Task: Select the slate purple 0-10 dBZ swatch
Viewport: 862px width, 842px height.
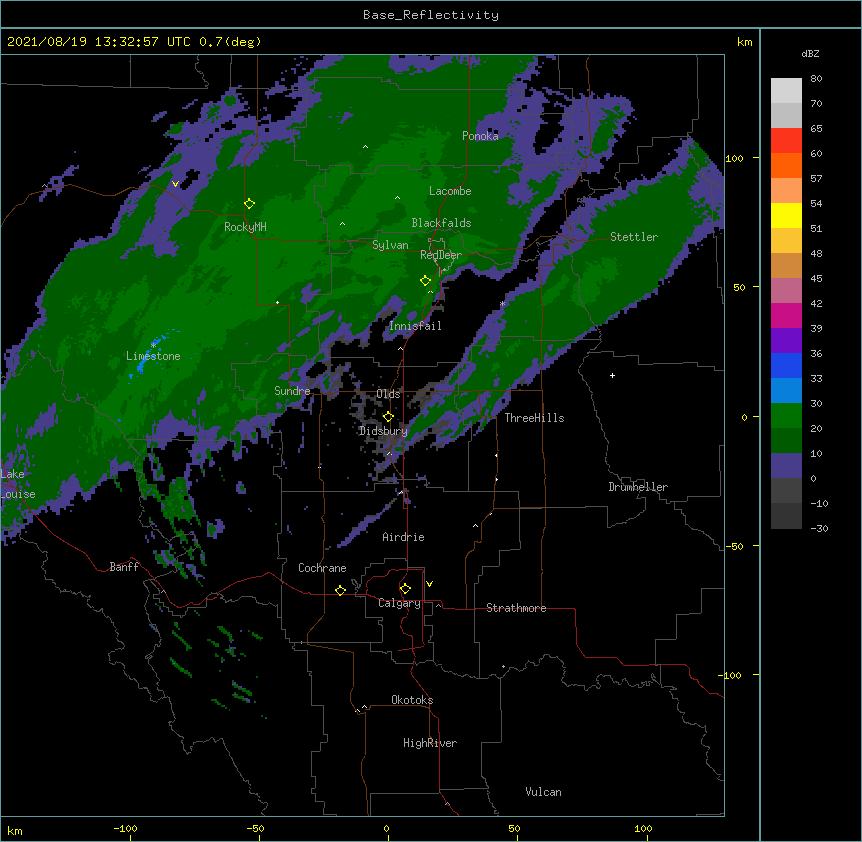Action: click(786, 466)
